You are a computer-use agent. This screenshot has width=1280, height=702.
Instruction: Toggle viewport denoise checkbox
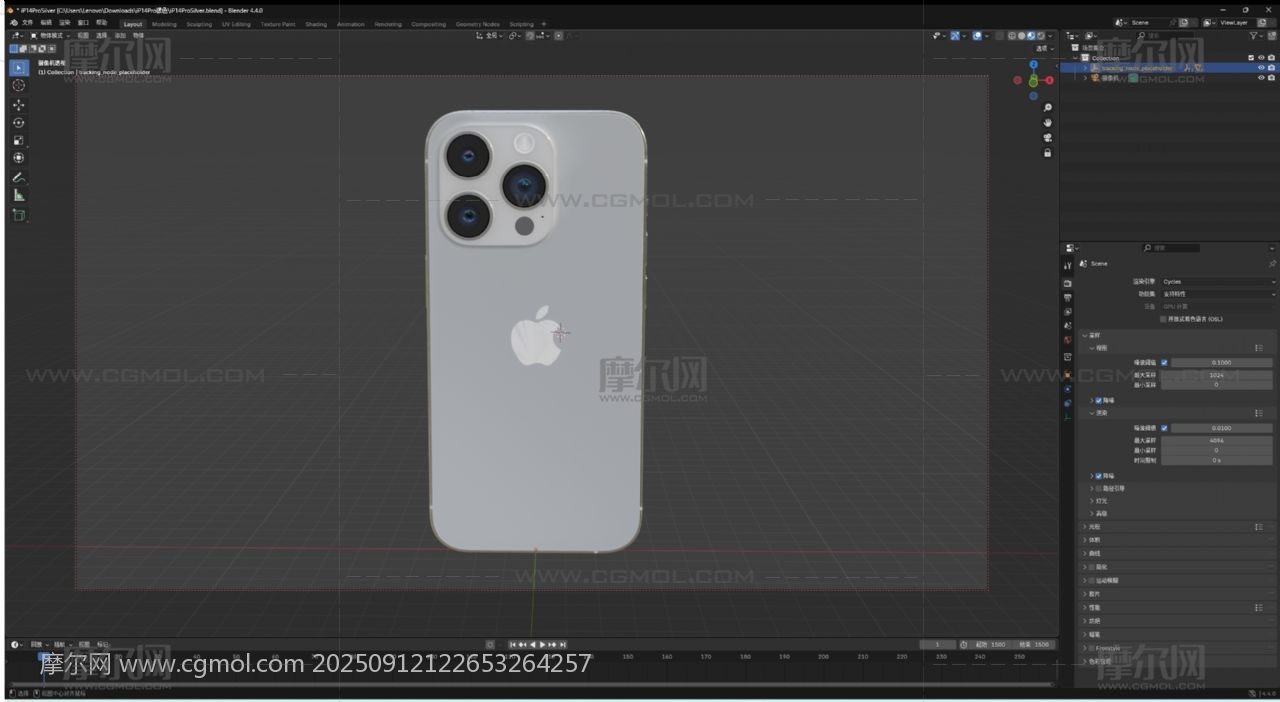[1098, 400]
